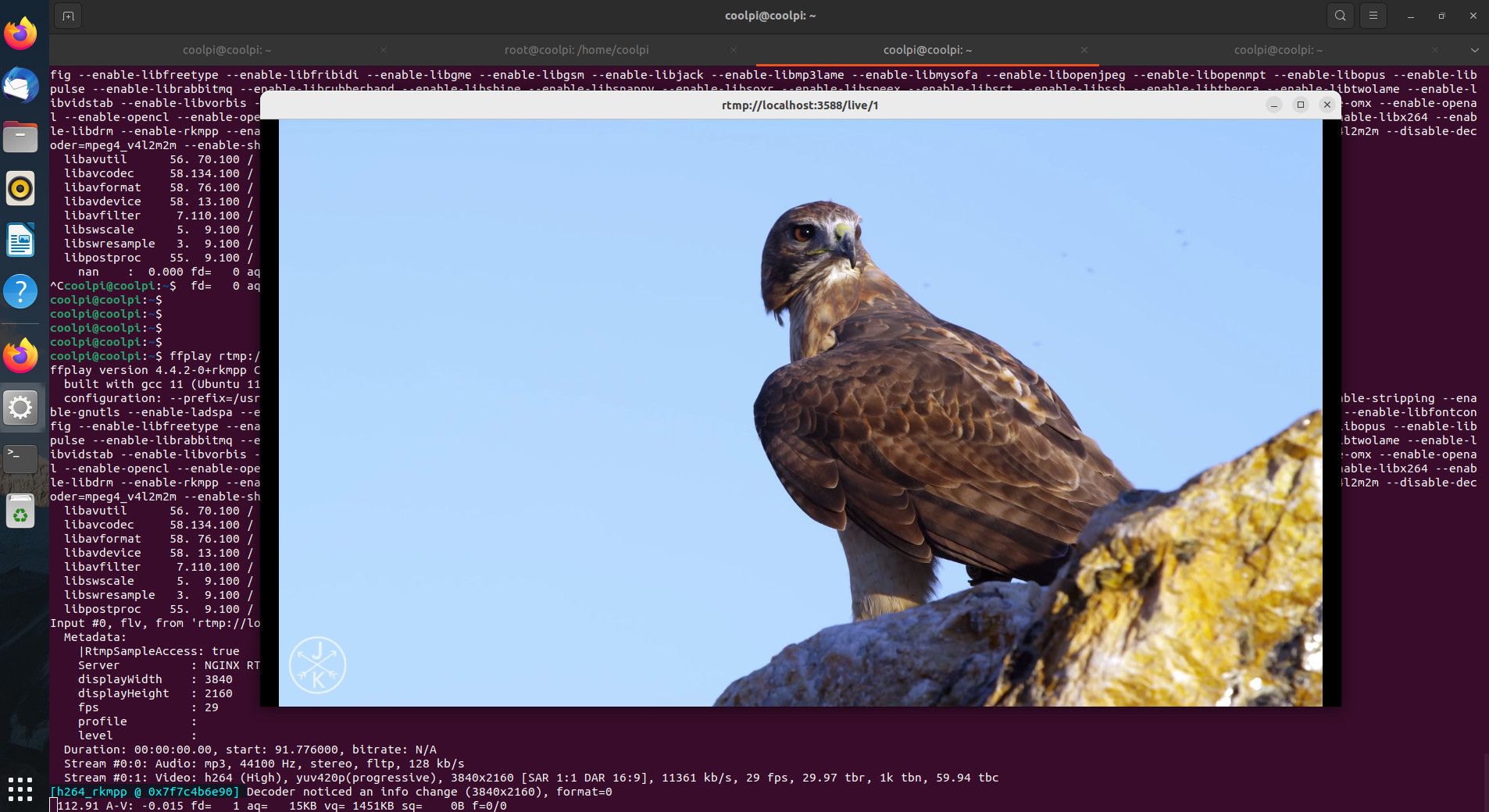This screenshot has width=1489, height=812.
Task: Click the 'nan : 0.000 fd=' line
Action: [169, 272]
